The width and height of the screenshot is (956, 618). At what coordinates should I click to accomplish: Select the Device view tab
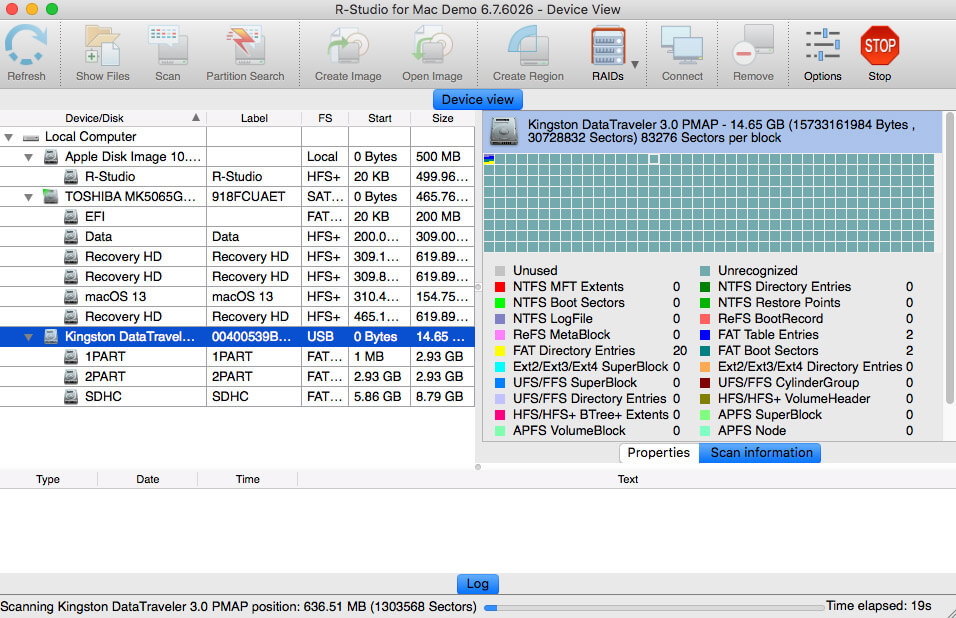pos(477,99)
